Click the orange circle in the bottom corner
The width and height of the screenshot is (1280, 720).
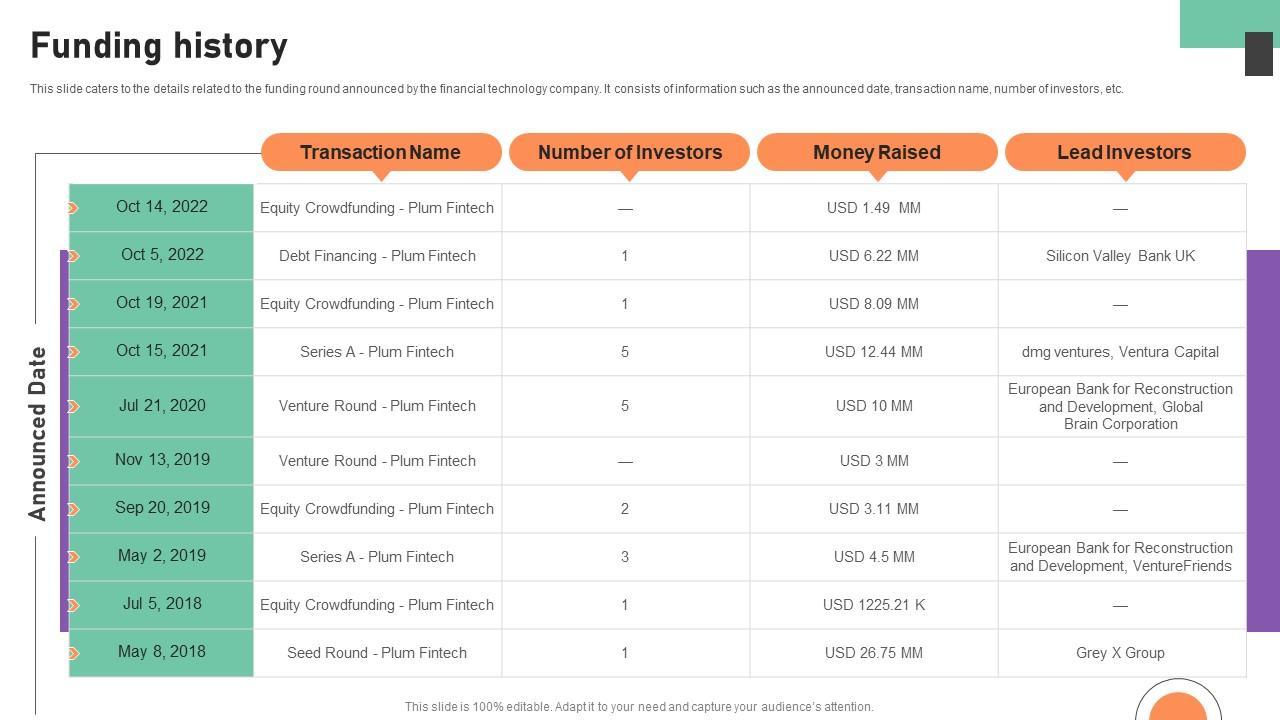pyautogui.click(x=1178, y=706)
